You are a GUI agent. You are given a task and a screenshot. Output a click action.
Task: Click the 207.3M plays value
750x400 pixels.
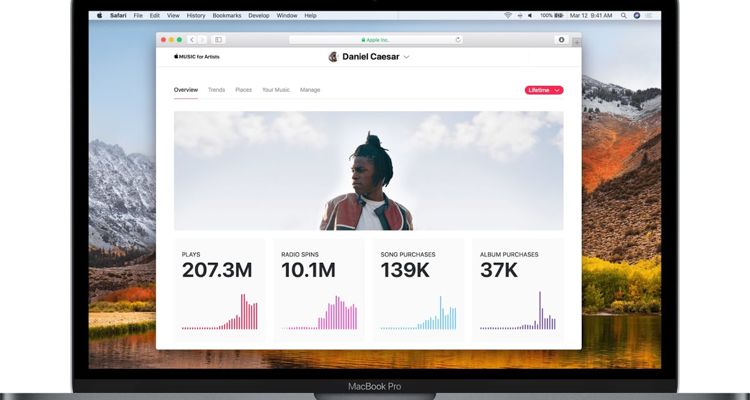tap(217, 270)
